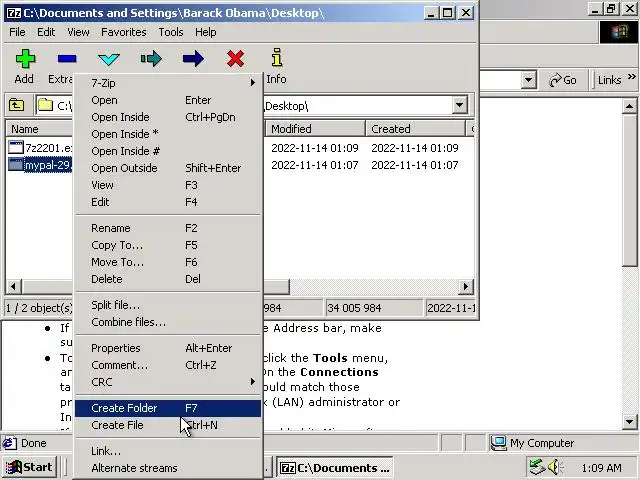
Task: Select Edit F4 context menu entry
Action: point(168,202)
